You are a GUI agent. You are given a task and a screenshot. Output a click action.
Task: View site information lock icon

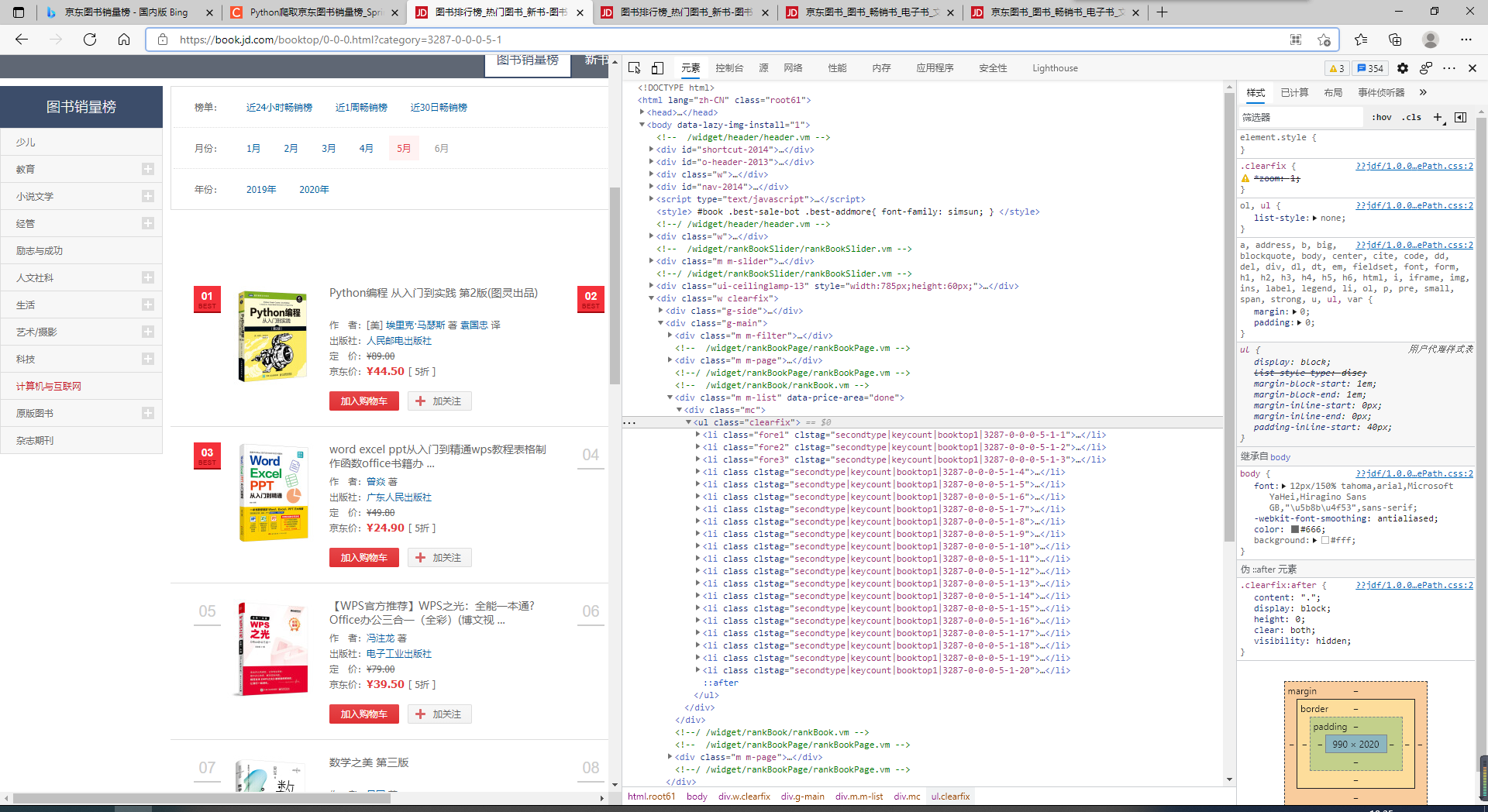[163, 40]
